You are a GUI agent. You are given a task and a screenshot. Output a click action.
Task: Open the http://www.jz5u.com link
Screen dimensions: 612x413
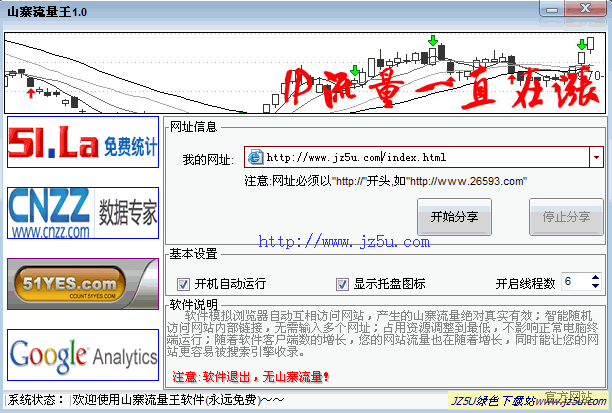[344, 242]
